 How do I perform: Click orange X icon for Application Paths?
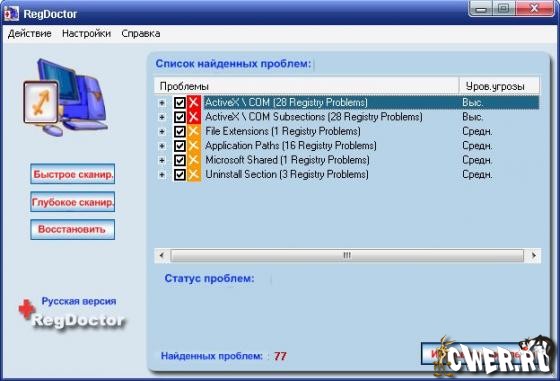[x=194, y=146]
